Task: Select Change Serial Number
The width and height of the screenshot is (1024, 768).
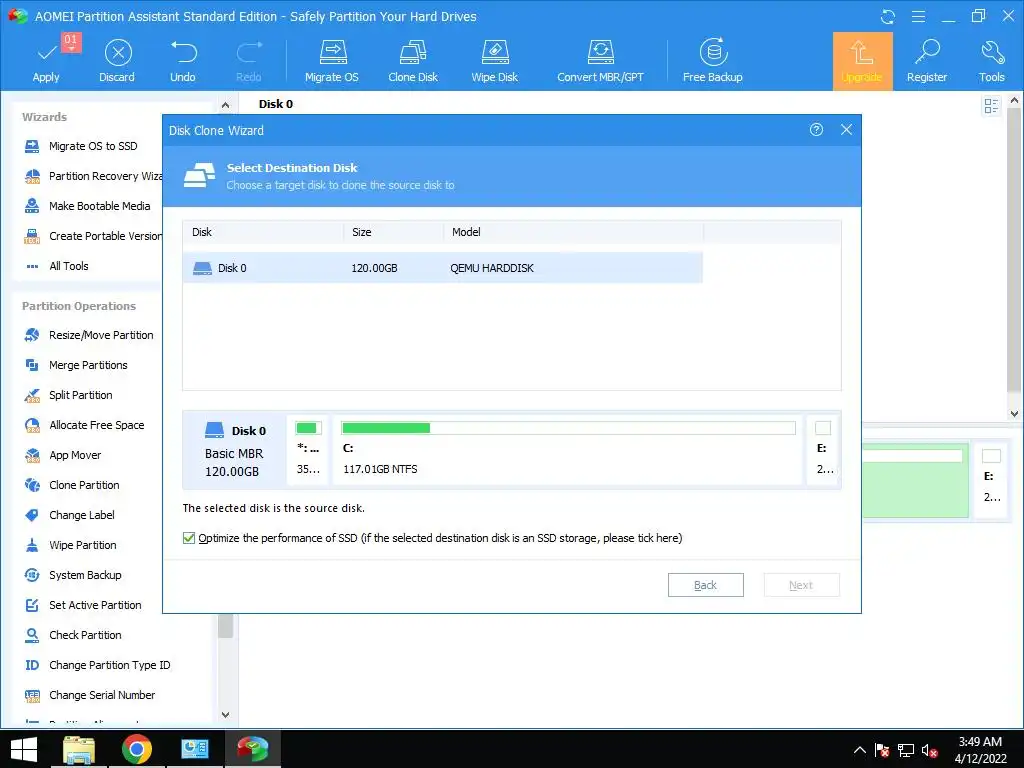Action: click(x=89, y=696)
